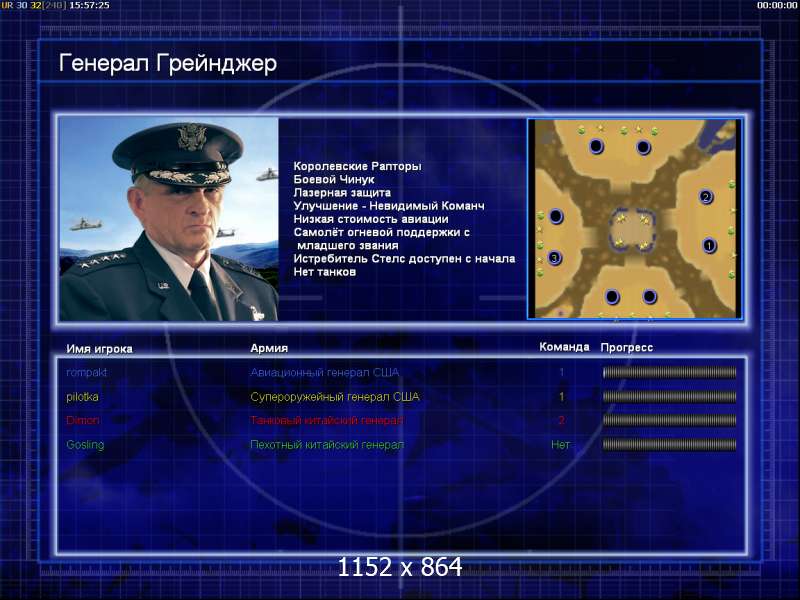
Task: Click army 'Авиационный генерал США'
Action: pyautogui.click(x=324, y=372)
